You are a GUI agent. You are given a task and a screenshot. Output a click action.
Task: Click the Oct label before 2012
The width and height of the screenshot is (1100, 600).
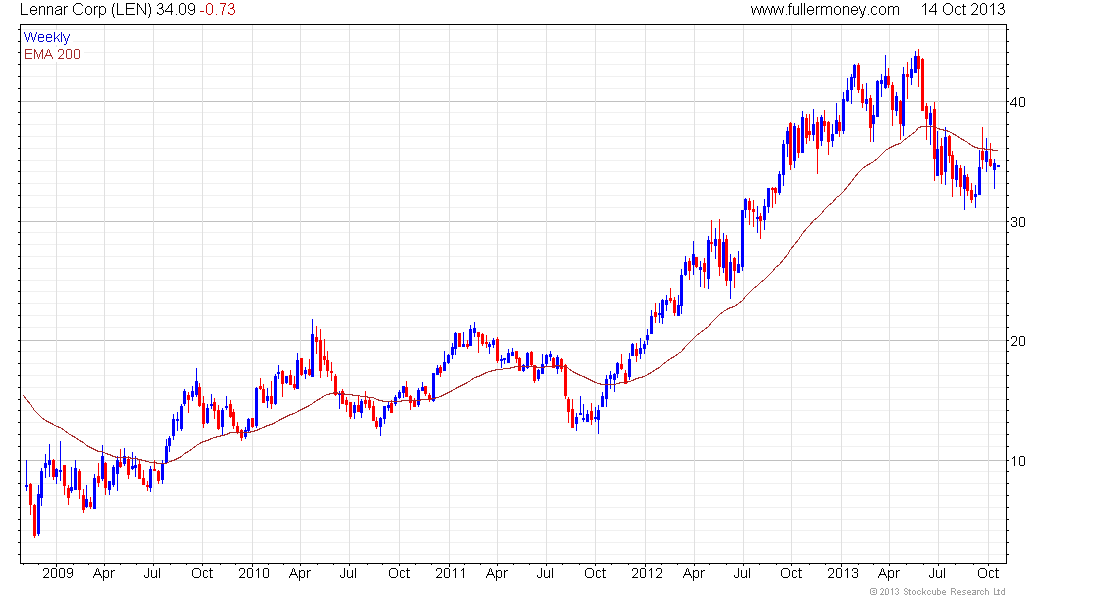(x=595, y=573)
